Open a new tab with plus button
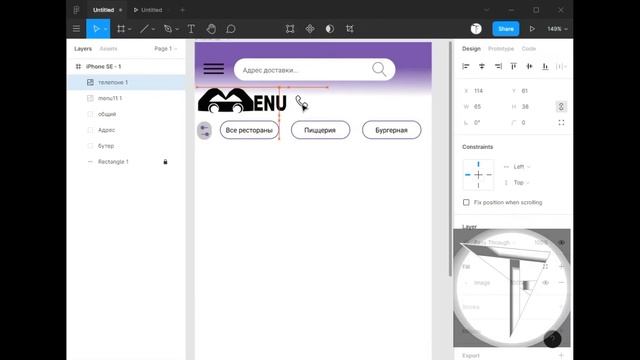Viewport: 640px width, 360px height. [x=182, y=10]
